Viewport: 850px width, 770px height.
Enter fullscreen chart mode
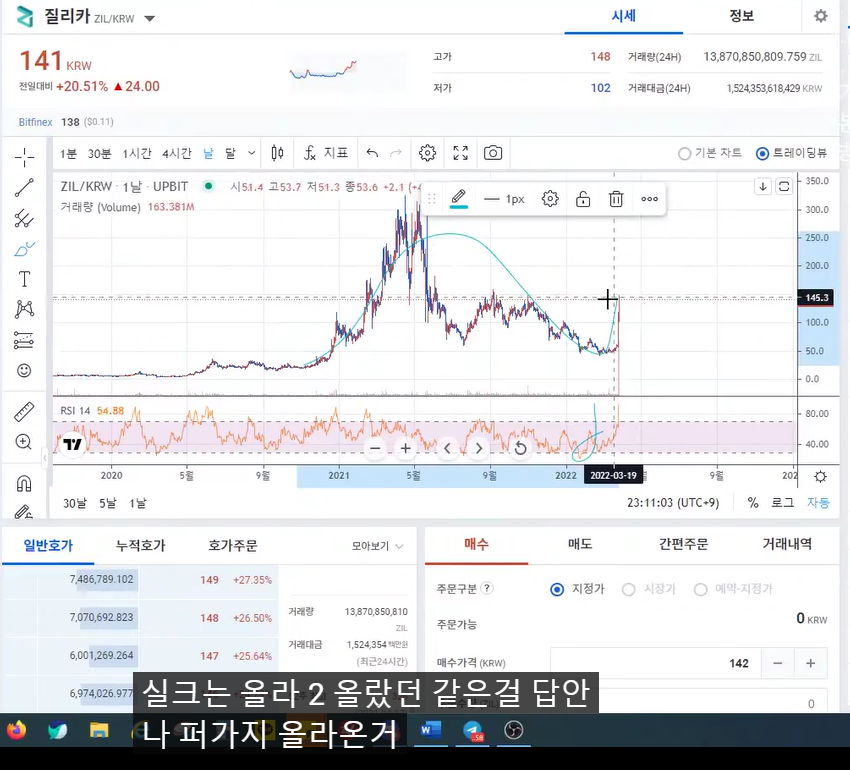[460, 153]
